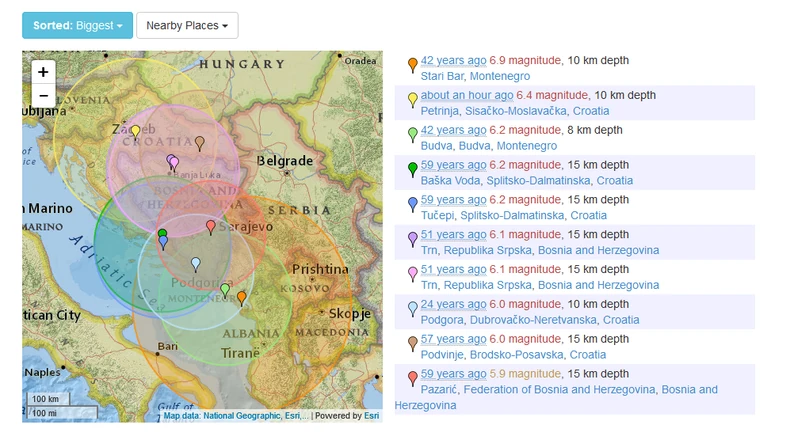Image resolution: width=790 pixels, height=440 pixels.
Task: Select the light blue marker on the map
Action: pos(196,265)
